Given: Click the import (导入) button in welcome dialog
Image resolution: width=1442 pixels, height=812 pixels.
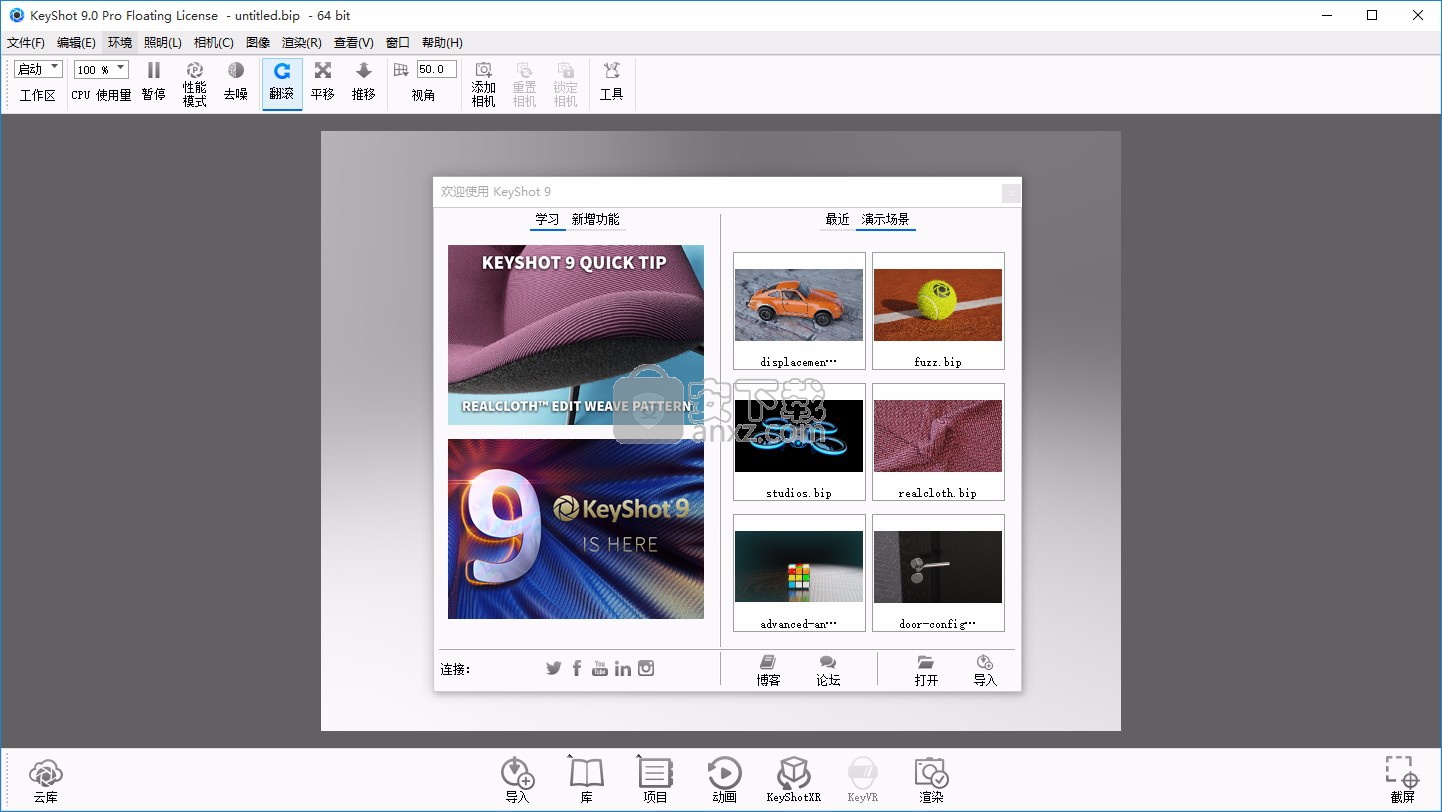Looking at the screenshot, I should (x=985, y=670).
